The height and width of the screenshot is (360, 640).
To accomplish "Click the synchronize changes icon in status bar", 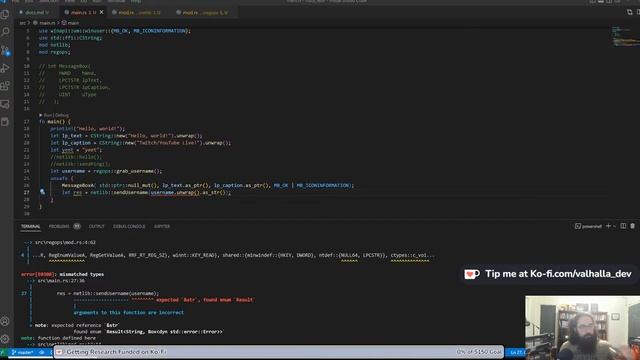I will (41, 352).
